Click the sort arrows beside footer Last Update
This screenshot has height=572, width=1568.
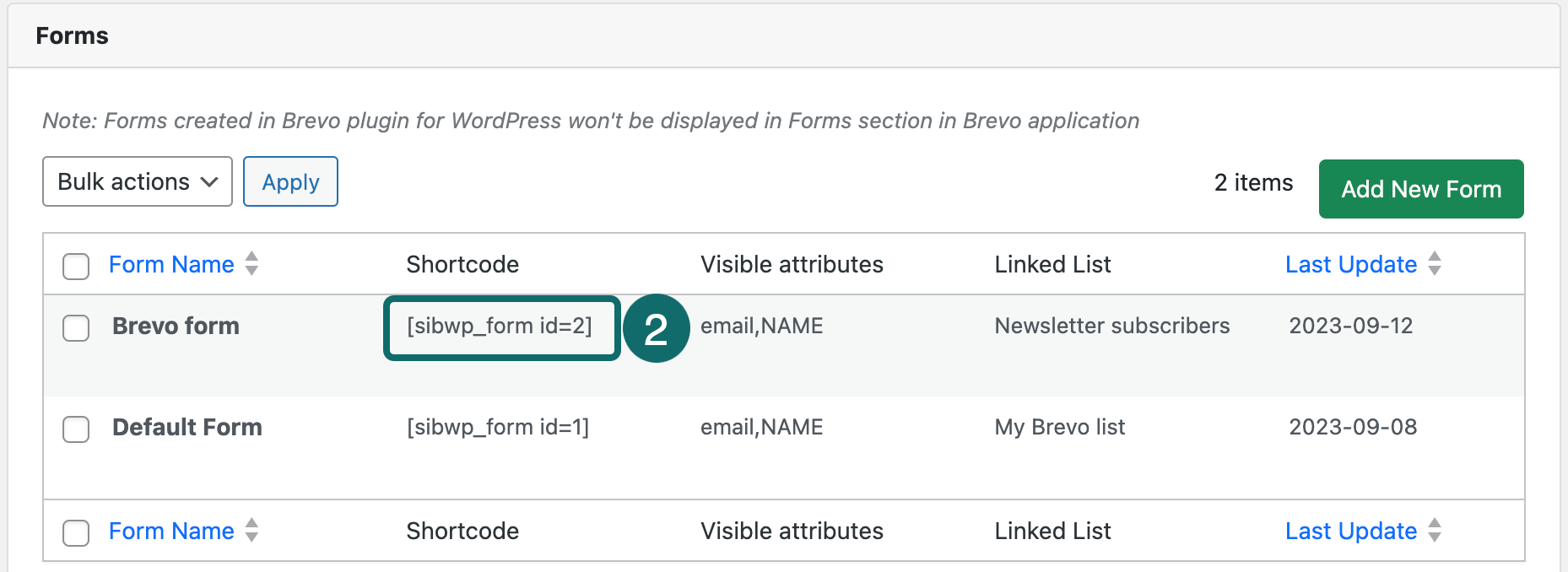point(1435,531)
